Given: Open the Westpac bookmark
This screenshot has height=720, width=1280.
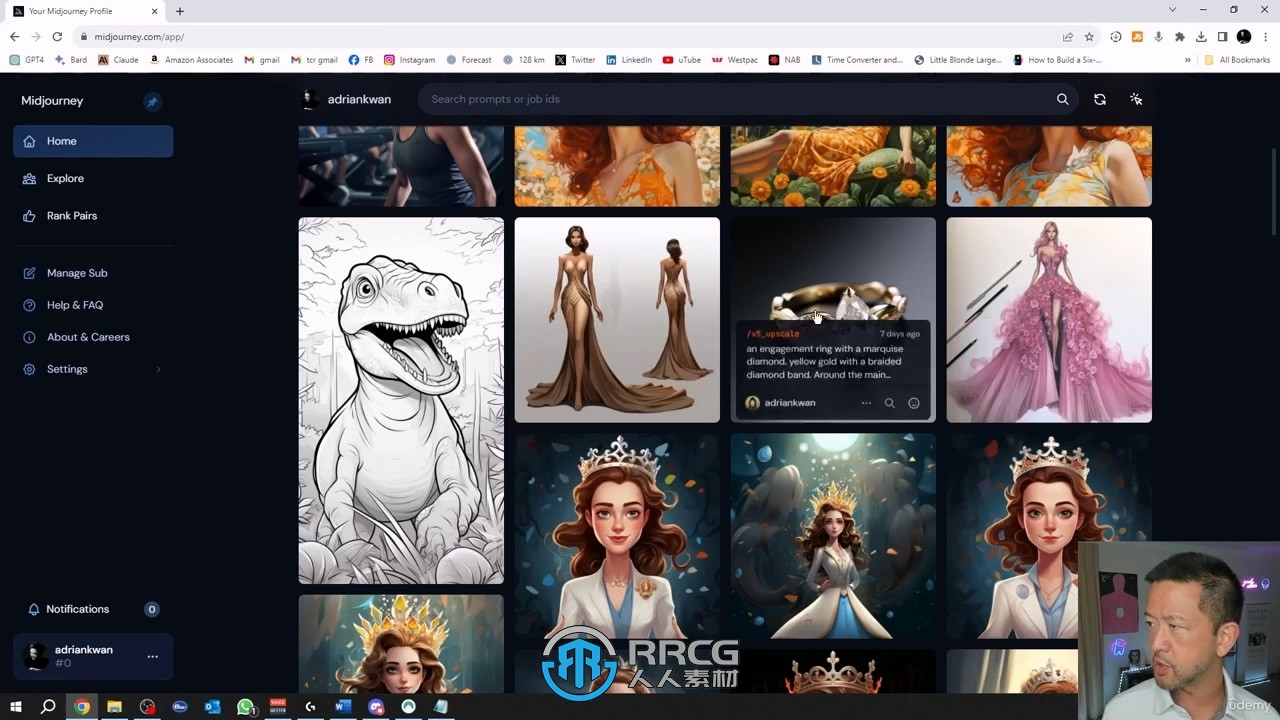Looking at the screenshot, I should 735,60.
